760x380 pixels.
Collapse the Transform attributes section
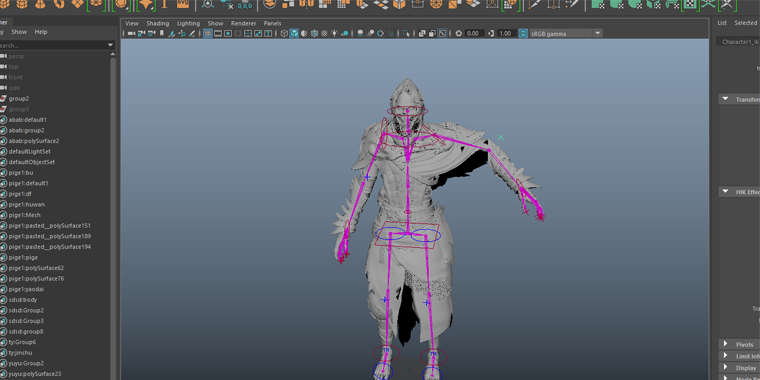coord(726,99)
